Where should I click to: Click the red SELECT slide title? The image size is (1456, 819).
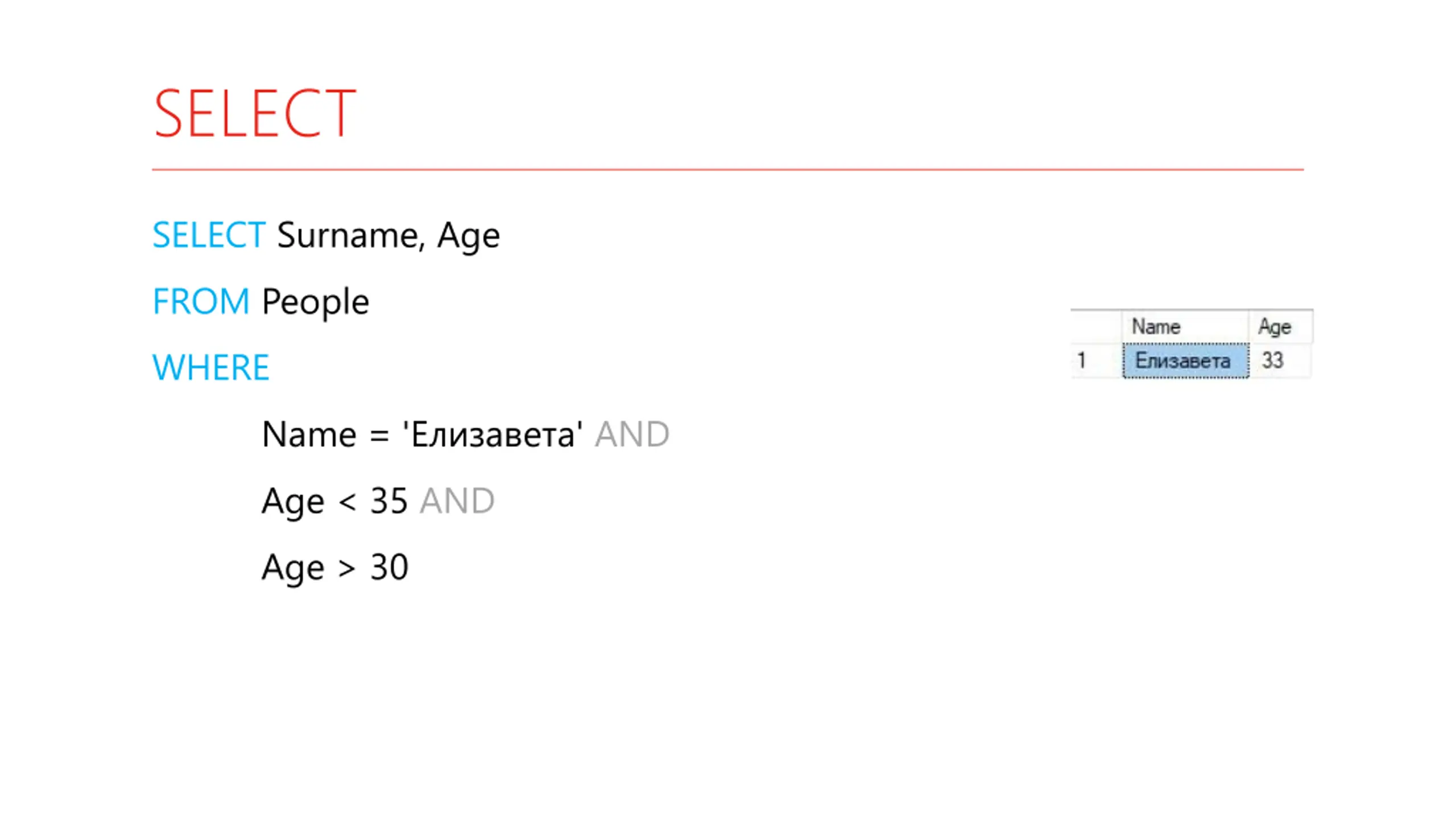point(254,113)
